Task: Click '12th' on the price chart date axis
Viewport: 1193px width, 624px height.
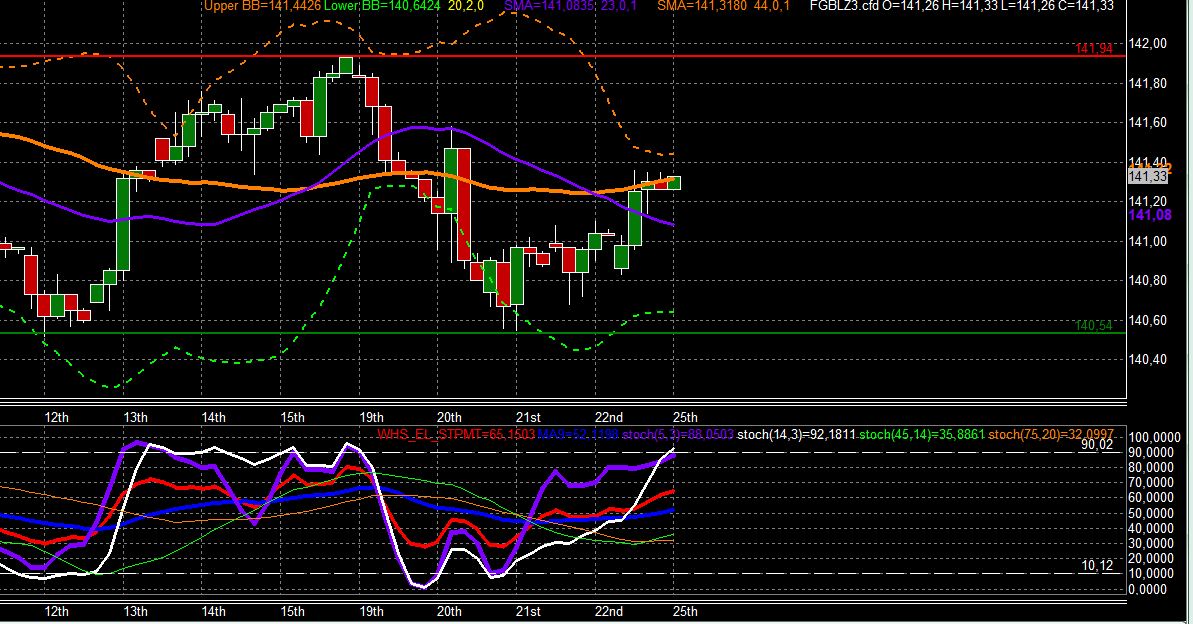Action: point(56,417)
